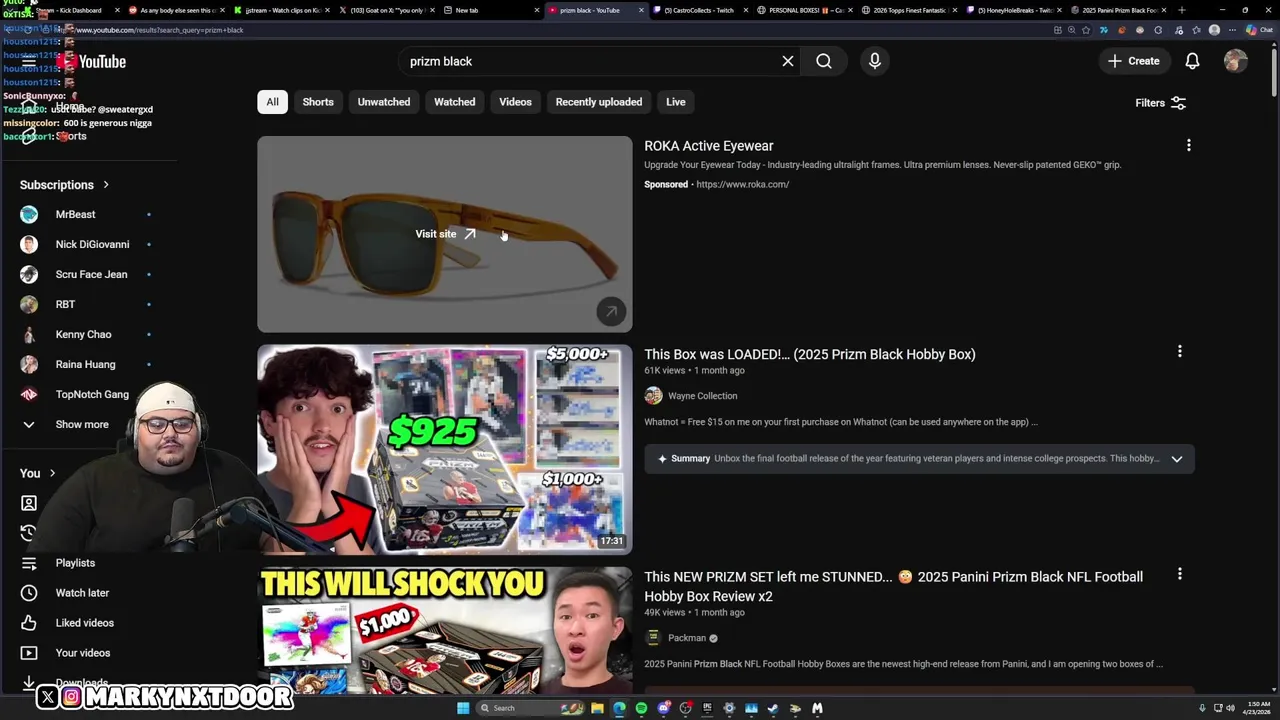Open the You section chevron

[52, 473]
